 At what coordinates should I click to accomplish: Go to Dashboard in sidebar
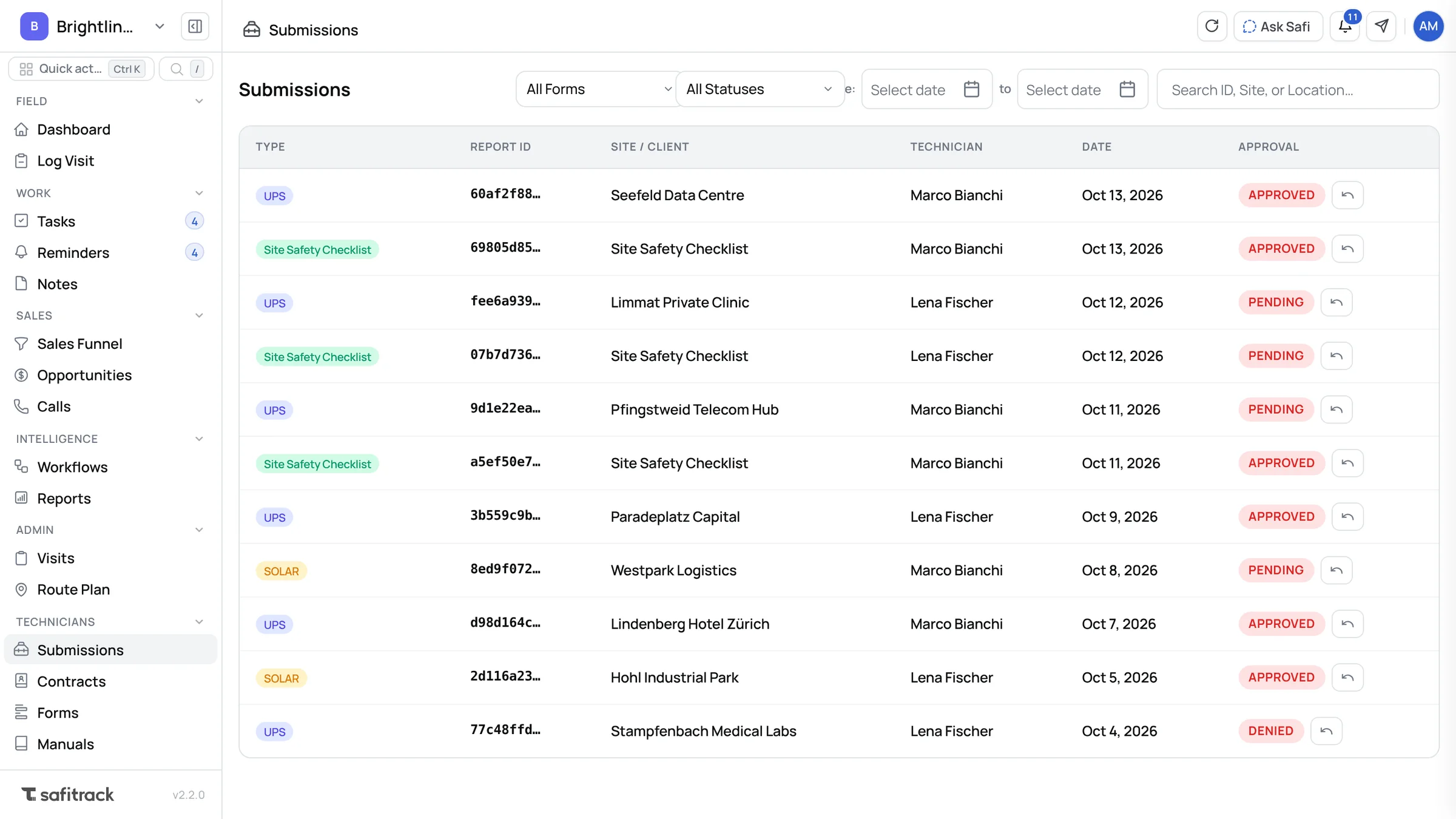point(110,129)
